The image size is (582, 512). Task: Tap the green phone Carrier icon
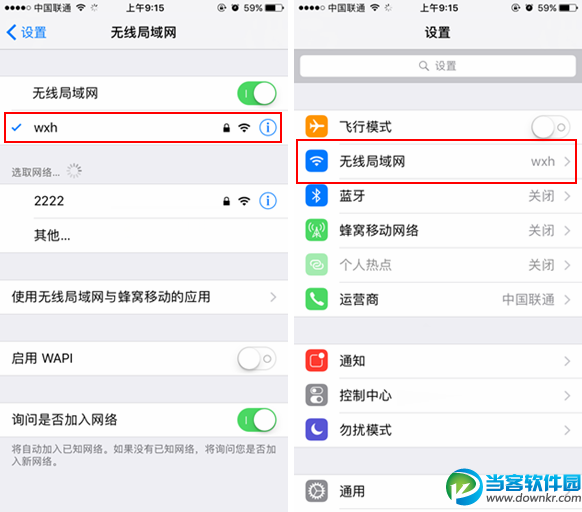pos(316,299)
